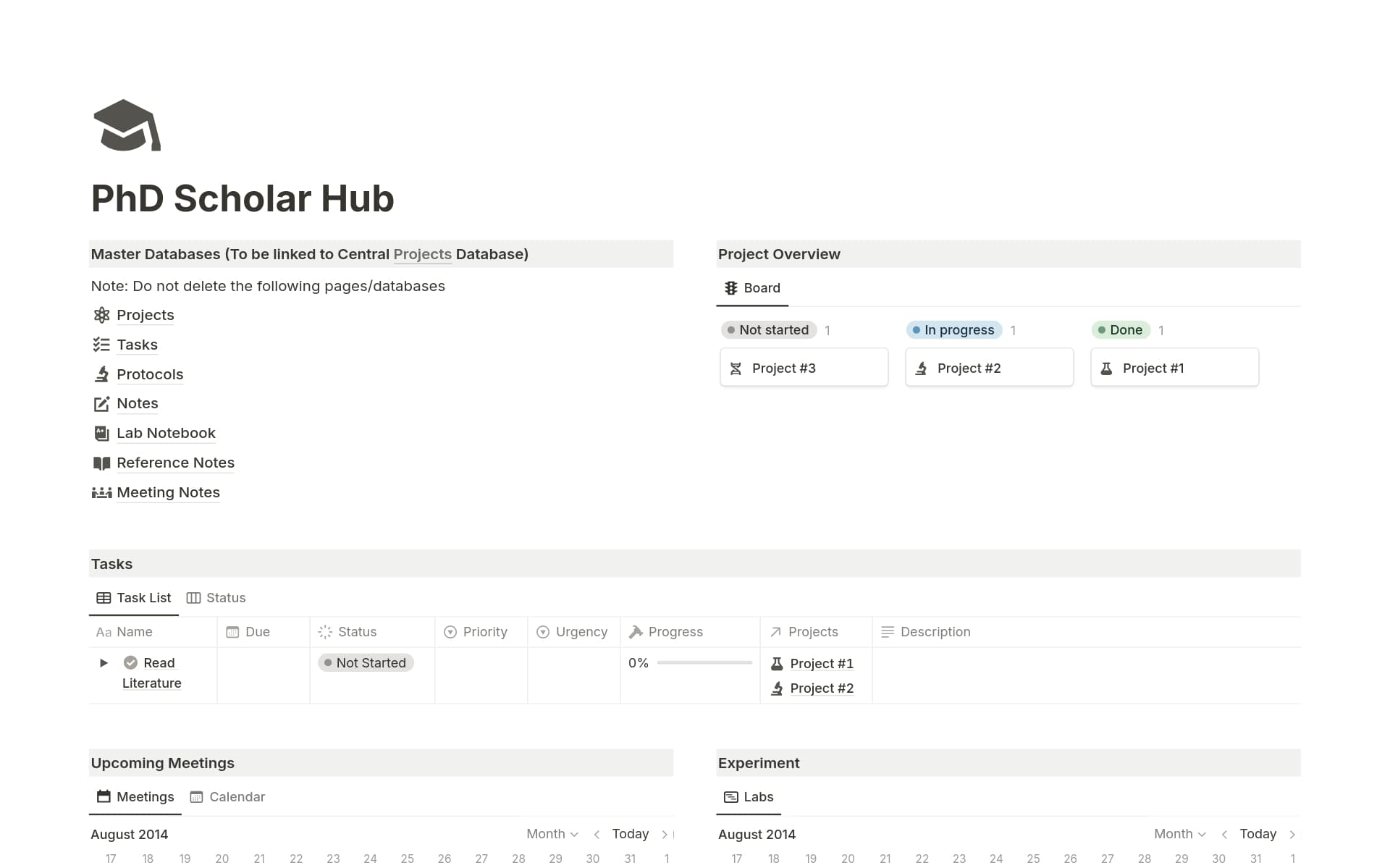Click the Reference Notes book icon

101,463
